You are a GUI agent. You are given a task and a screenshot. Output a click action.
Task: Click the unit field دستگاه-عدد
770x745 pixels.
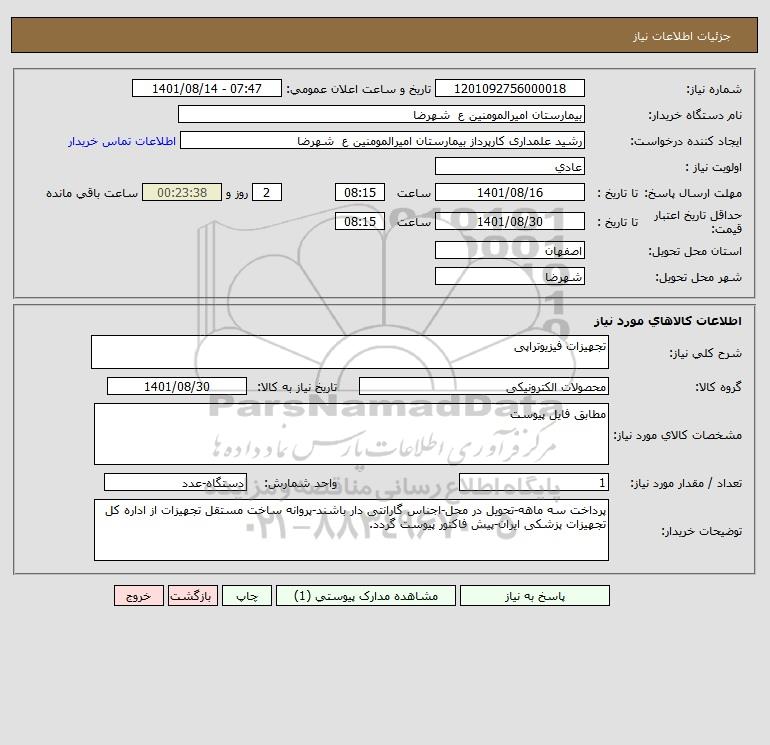click(175, 483)
